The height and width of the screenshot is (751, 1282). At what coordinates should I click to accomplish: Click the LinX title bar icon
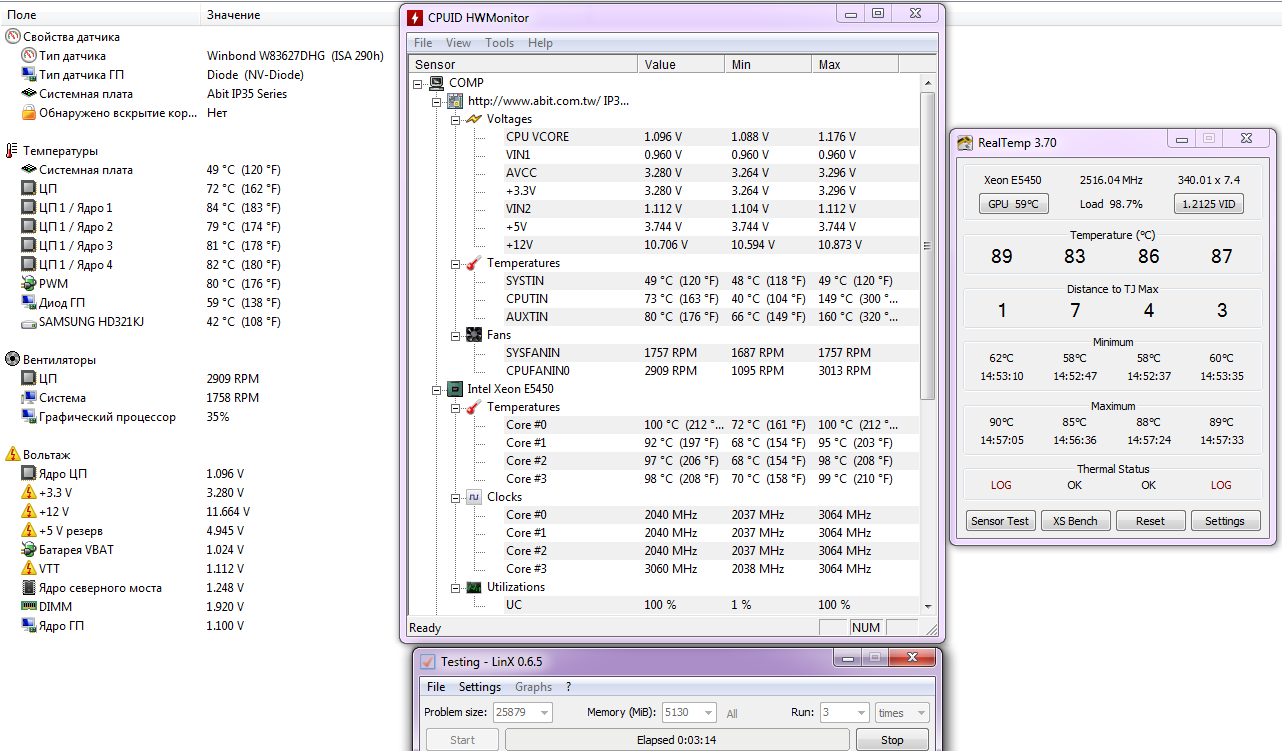[x=427, y=662]
